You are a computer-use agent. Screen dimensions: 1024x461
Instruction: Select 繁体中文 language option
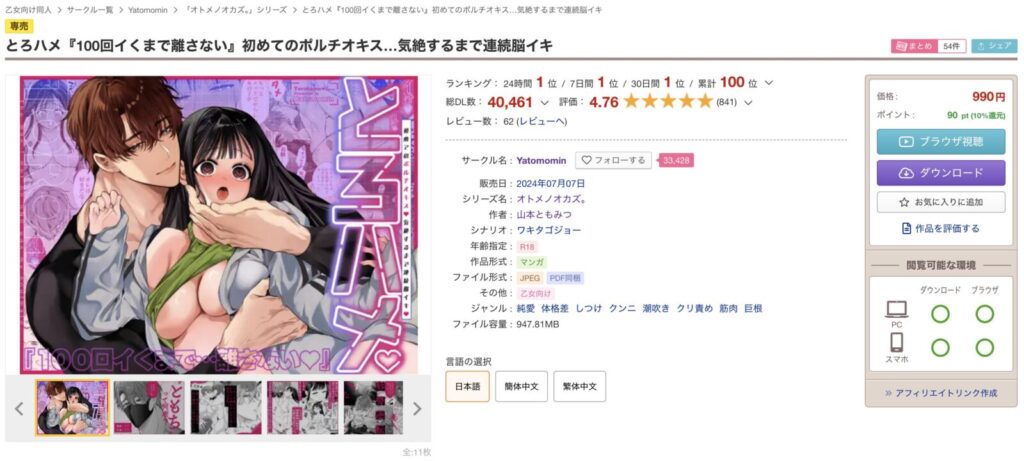(x=579, y=386)
